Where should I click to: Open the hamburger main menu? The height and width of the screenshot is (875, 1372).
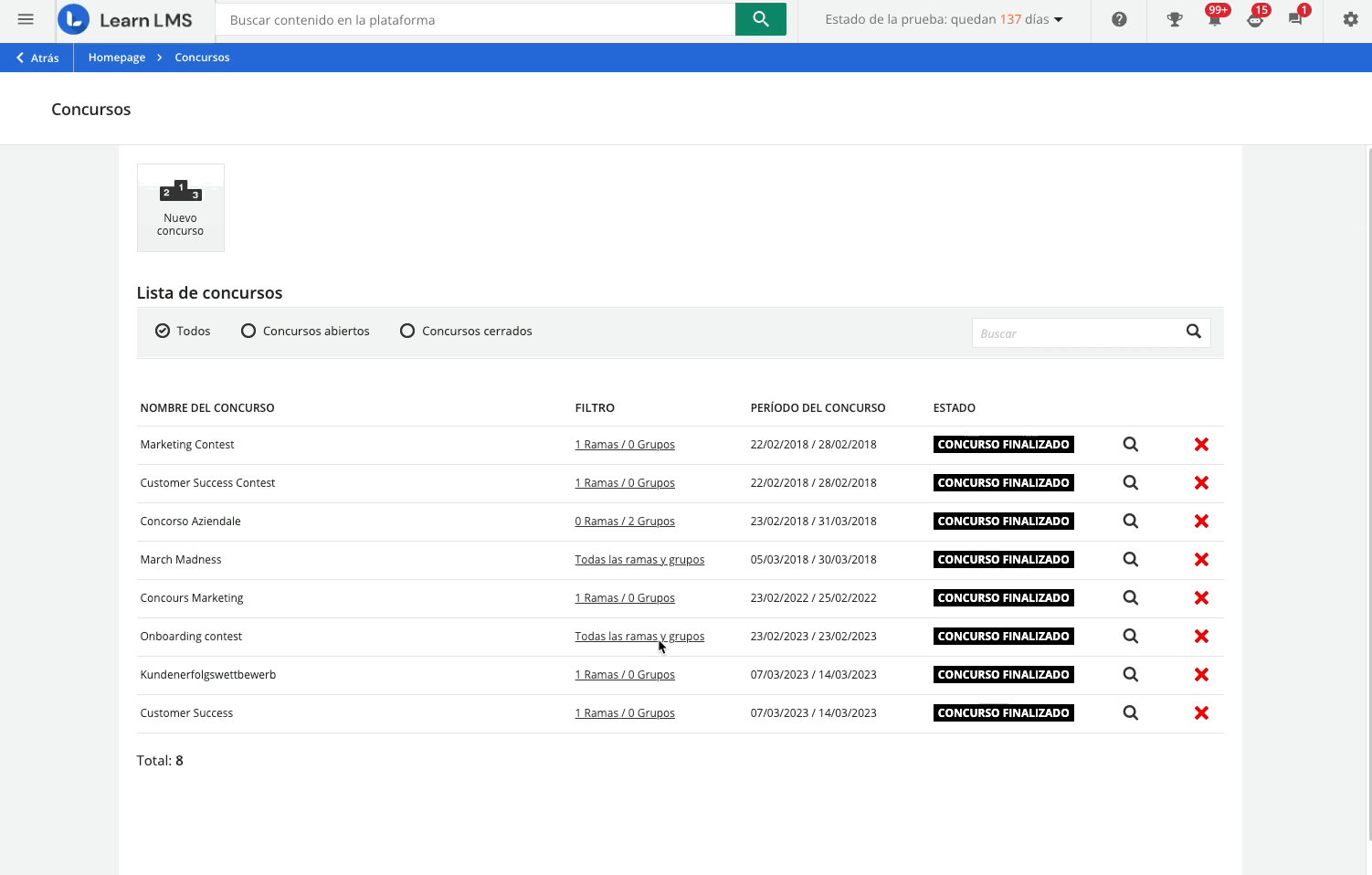point(26,19)
